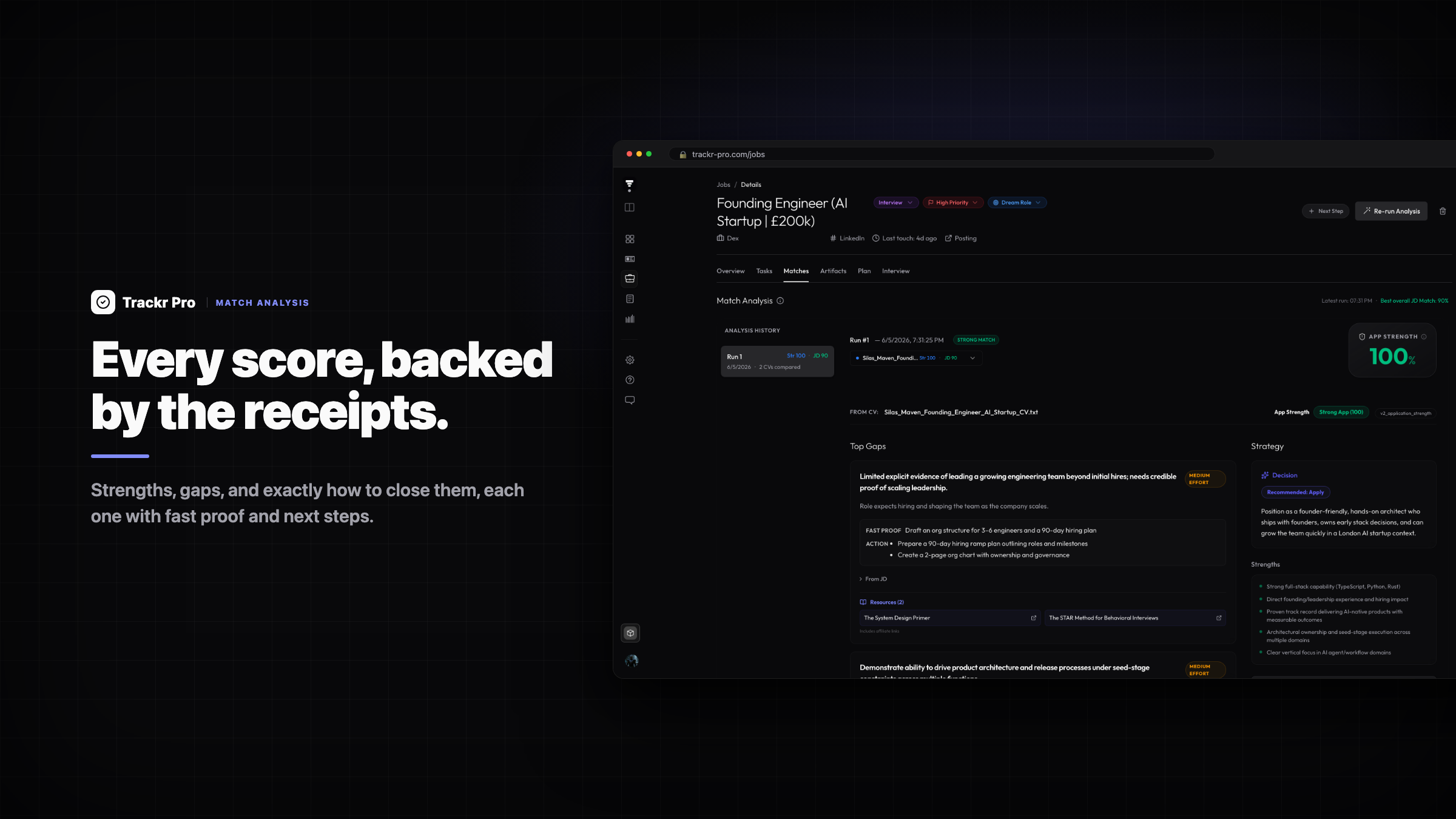Click the Recommended: Apply badge
This screenshot has height=819, width=1456.
pyautogui.click(x=1295, y=493)
